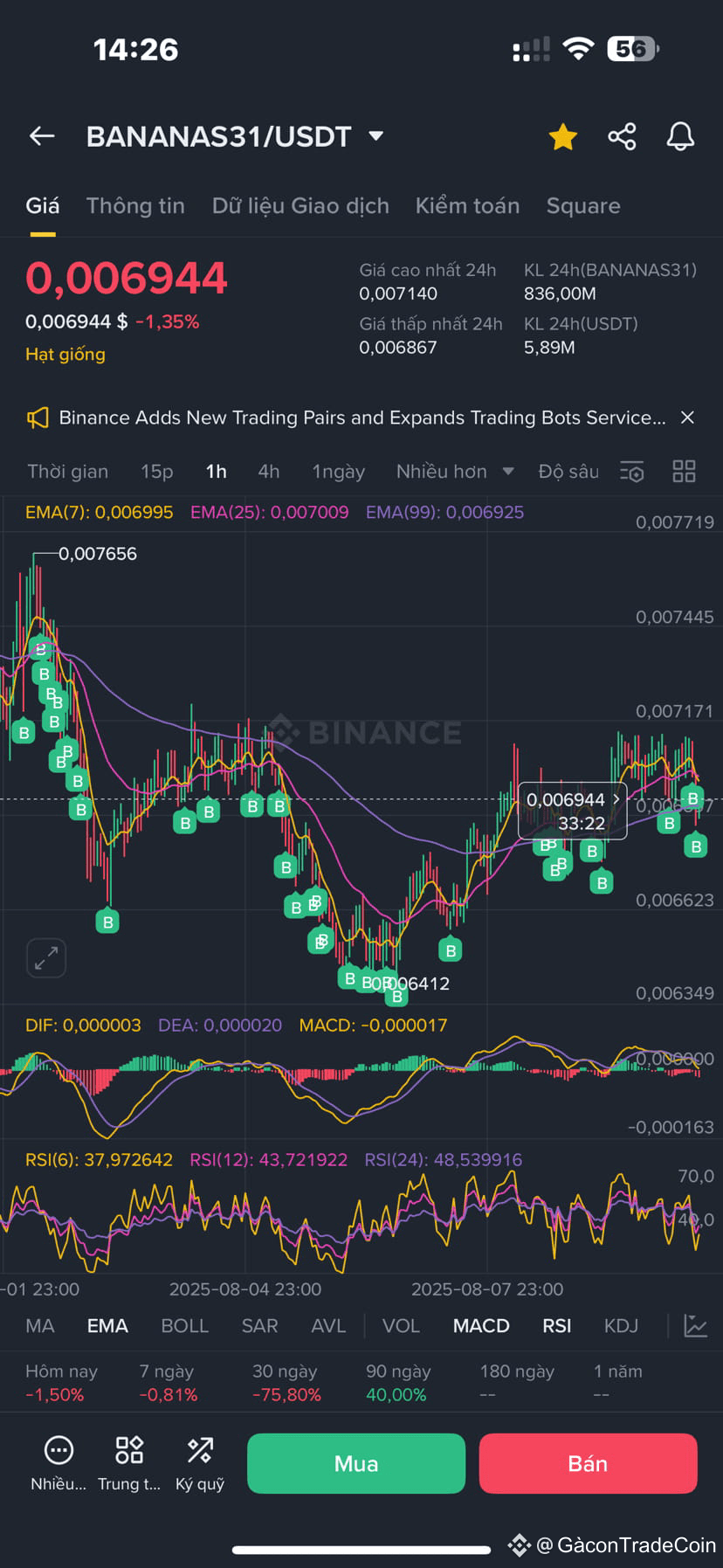
Task: Dismiss the announcement banner with X
Action: pyautogui.click(x=687, y=418)
